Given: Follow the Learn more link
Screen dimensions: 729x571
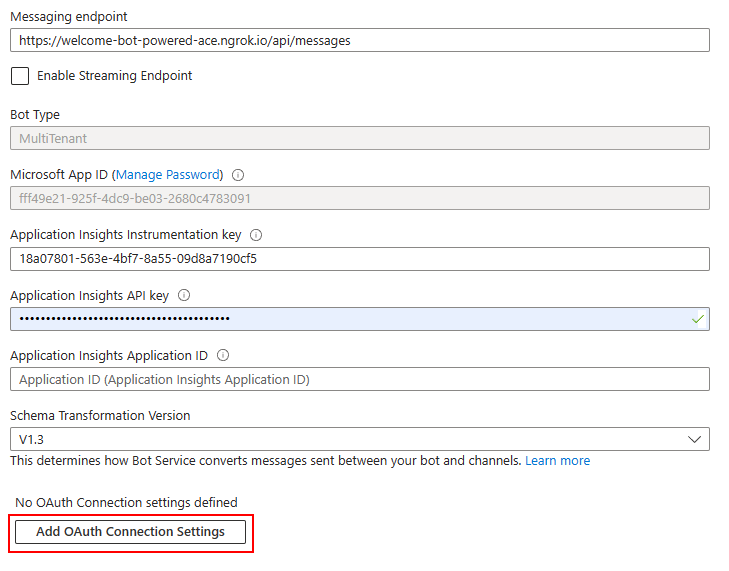Looking at the screenshot, I should click(x=557, y=461).
